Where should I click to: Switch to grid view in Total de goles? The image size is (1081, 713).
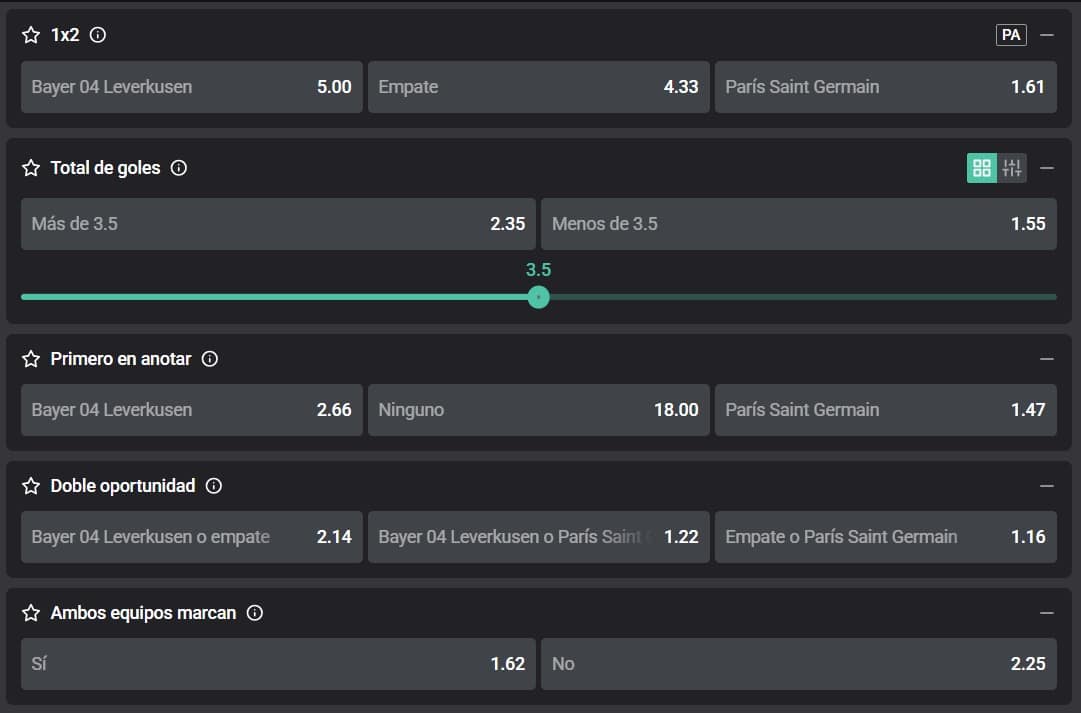981,168
